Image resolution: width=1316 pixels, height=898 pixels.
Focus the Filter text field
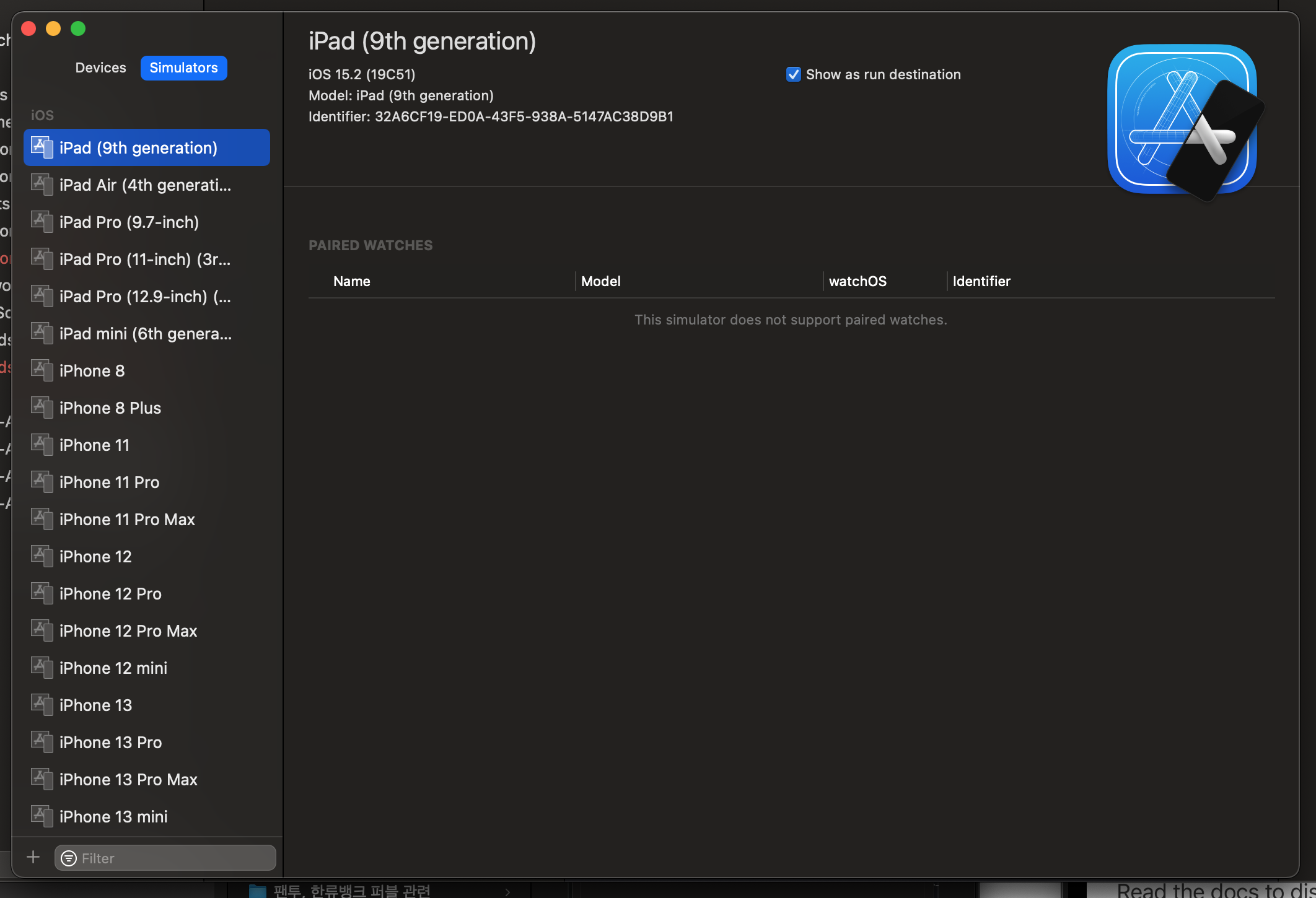[173, 858]
